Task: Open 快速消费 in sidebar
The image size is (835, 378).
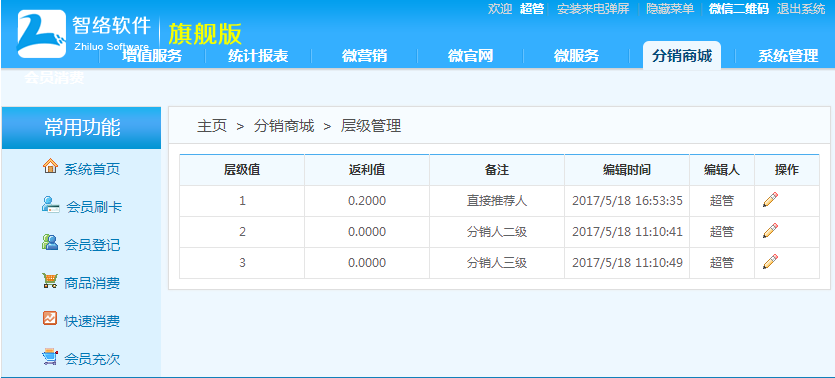Action: click(x=92, y=322)
